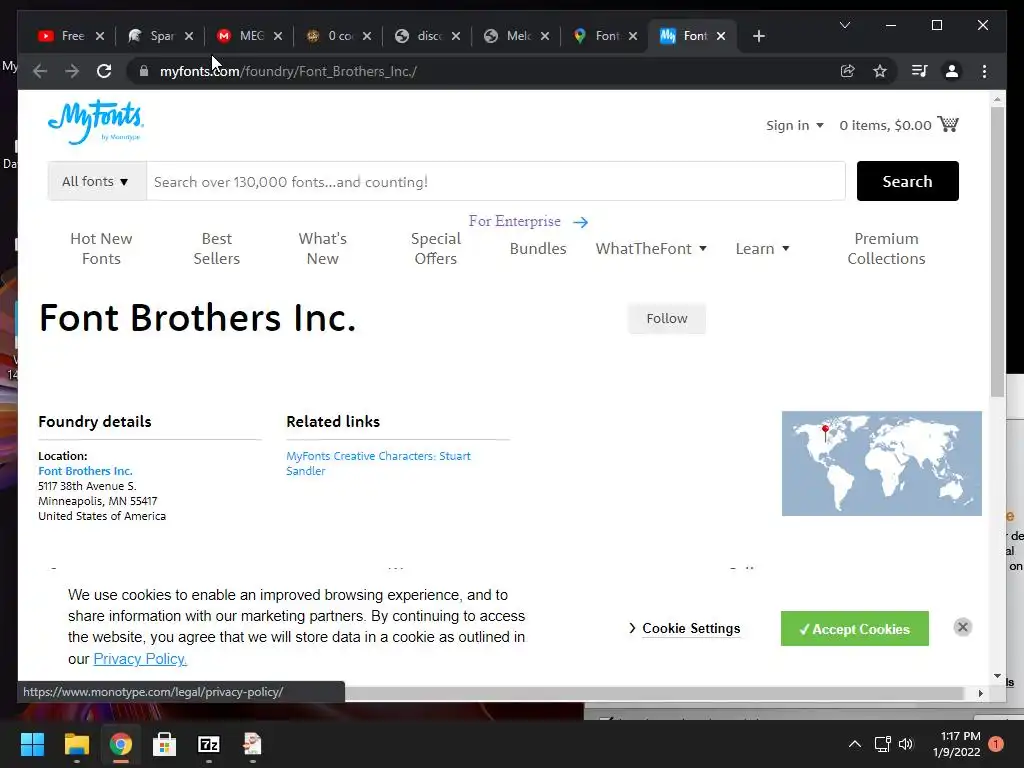Open tab search chevron in title bar
1024x768 pixels.
[844, 25]
